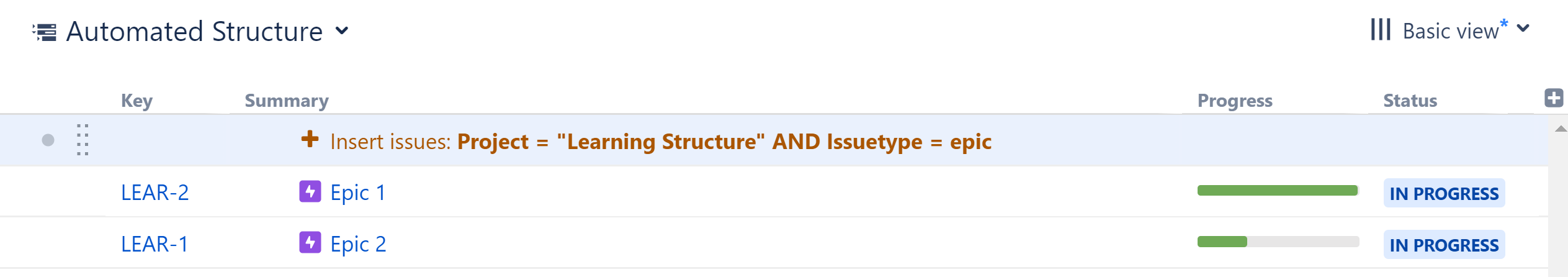
Task: Click the Epic 1 progress bar
Action: [1278, 191]
